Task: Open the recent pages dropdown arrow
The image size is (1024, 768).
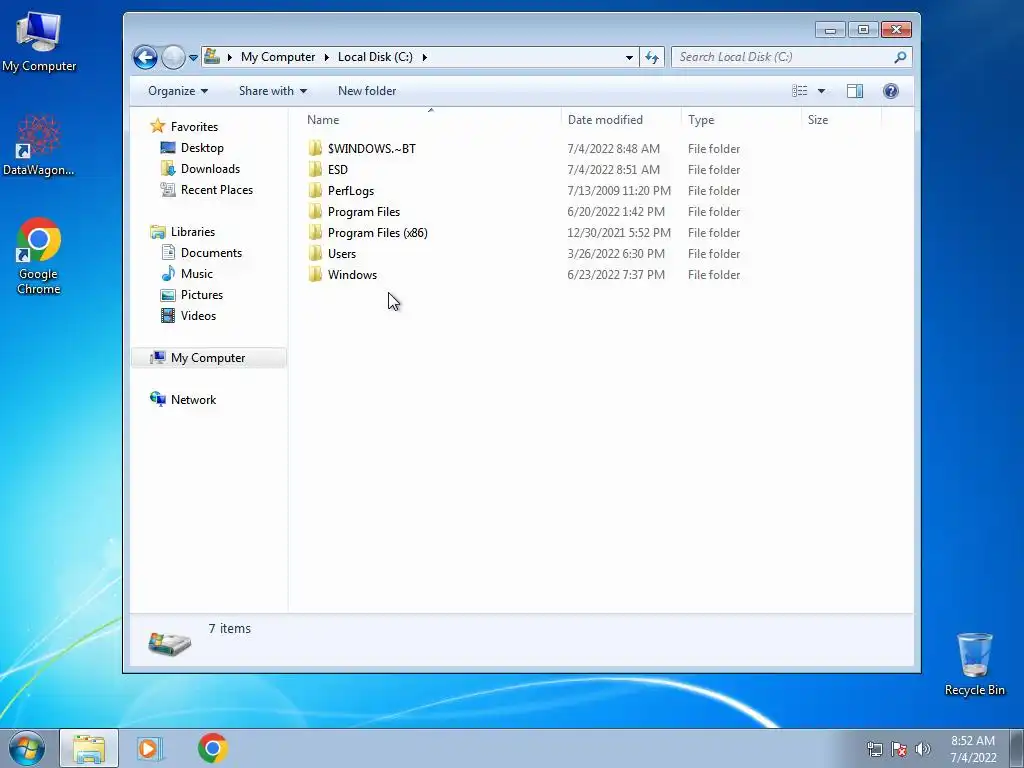Action: click(193, 57)
